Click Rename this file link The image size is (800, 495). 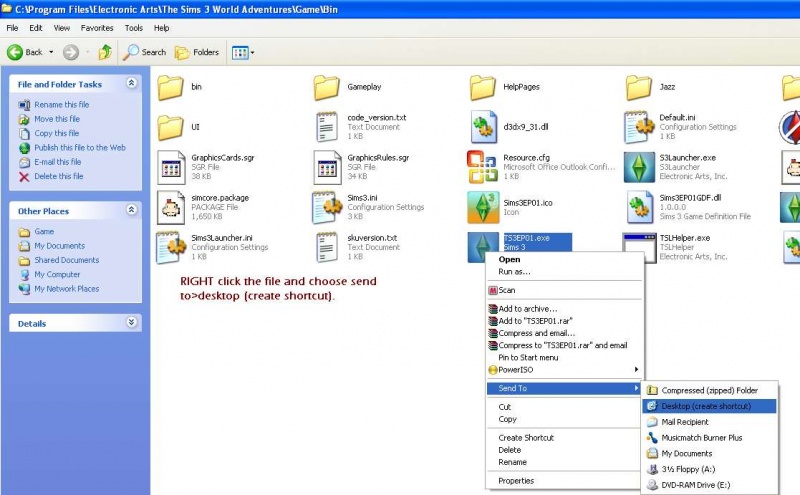click(62, 105)
